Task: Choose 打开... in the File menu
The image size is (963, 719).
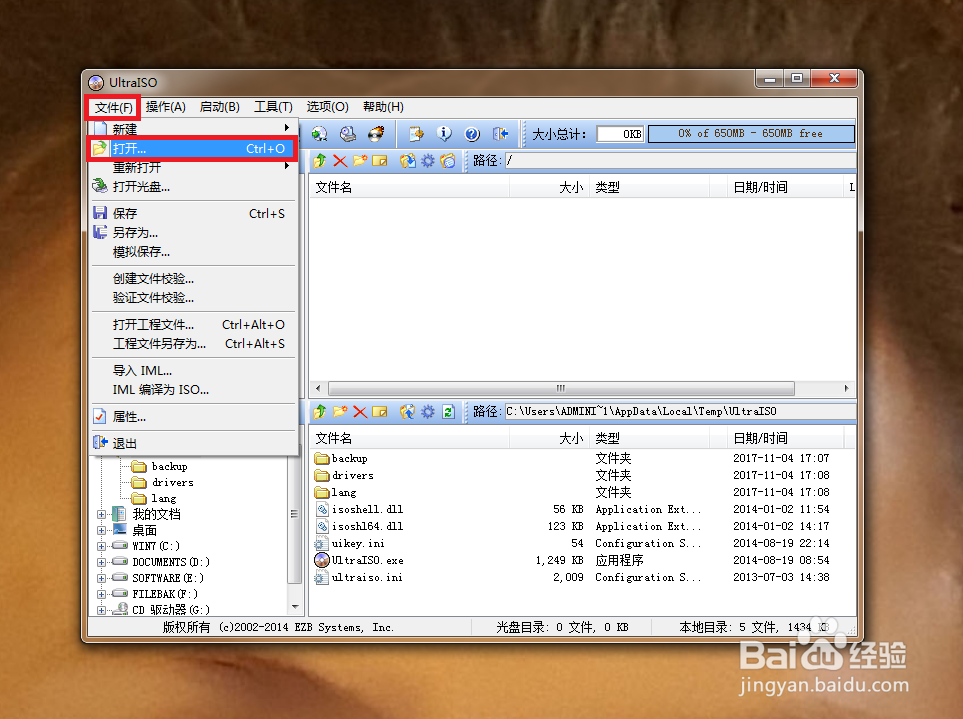Action: coord(192,149)
